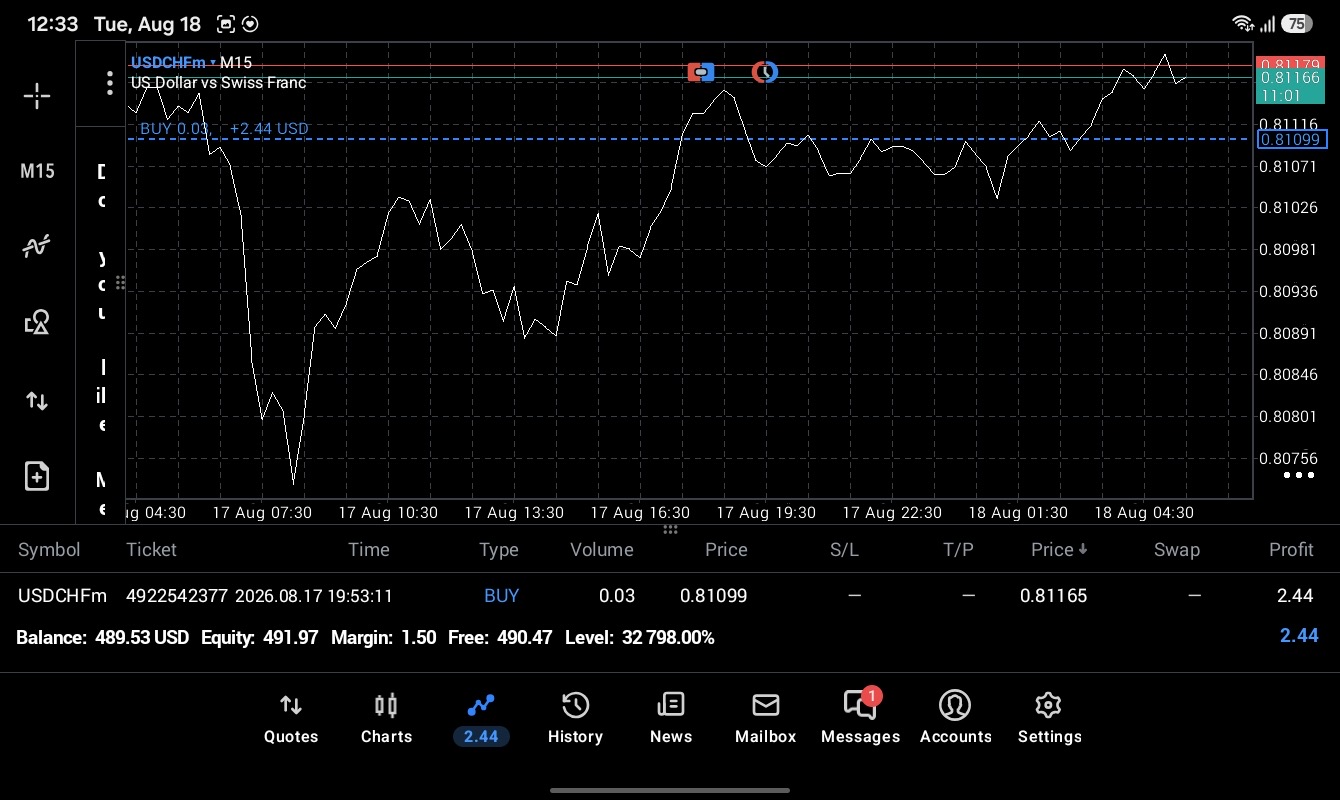Sort by the Swap column header
This screenshot has height=800, width=1340.
tap(1176, 549)
